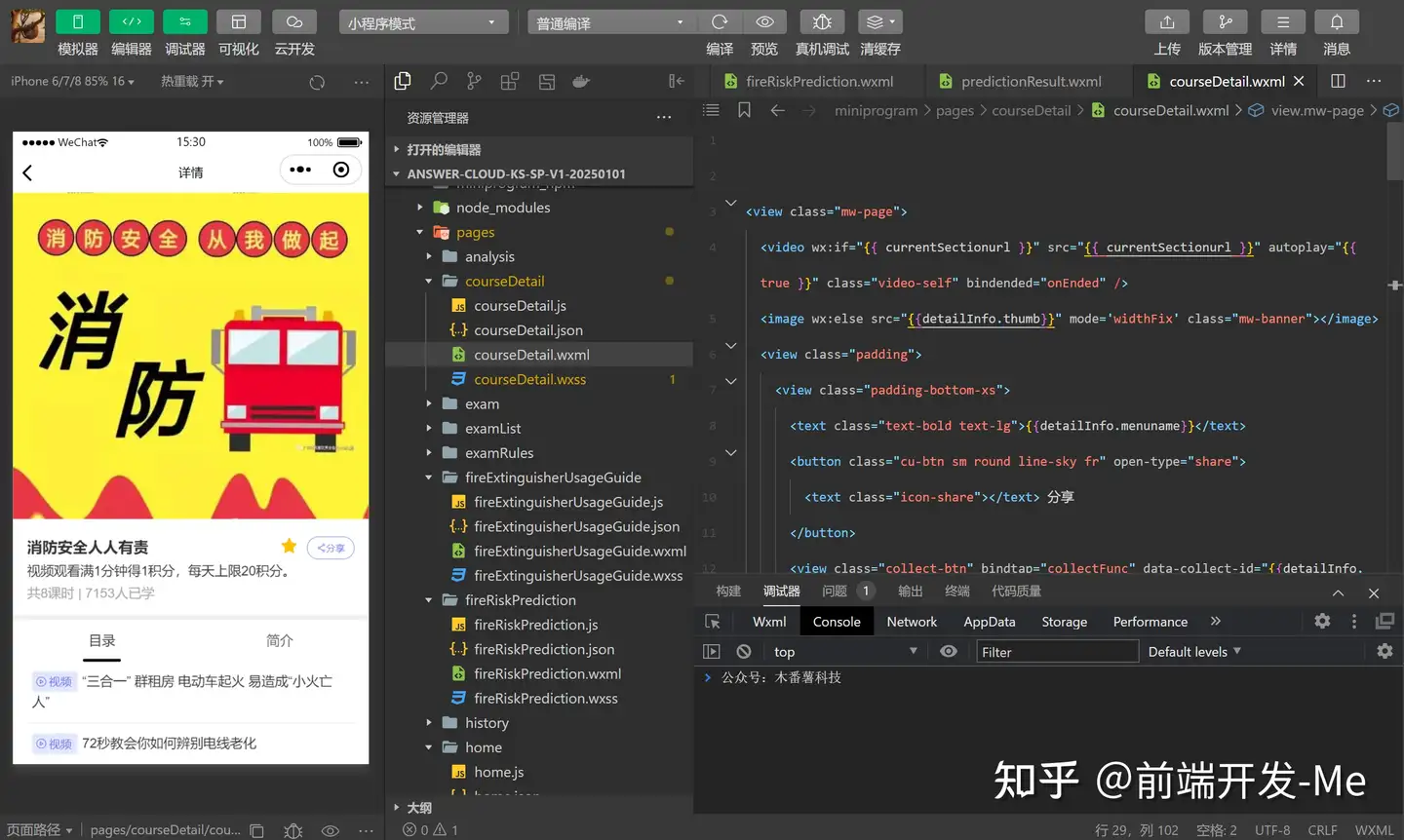Click the compile refresh icon
This screenshot has width=1404, height=840.
click(720, 21)
